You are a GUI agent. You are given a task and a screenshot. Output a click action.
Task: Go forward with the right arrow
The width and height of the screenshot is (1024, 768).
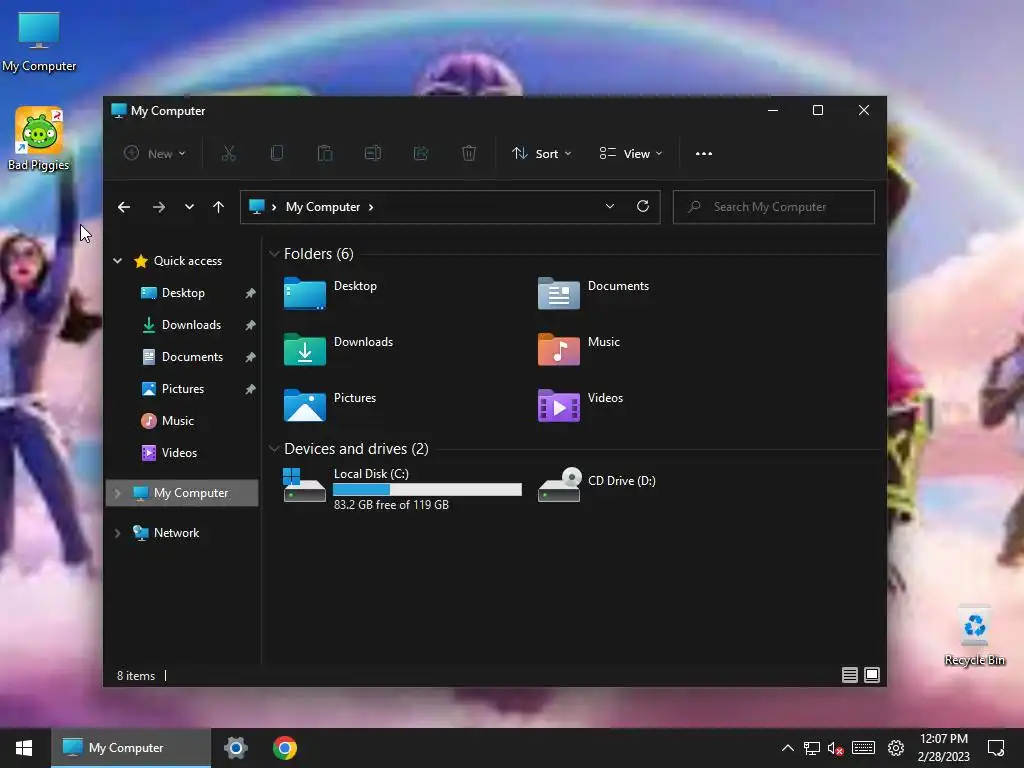159,207
